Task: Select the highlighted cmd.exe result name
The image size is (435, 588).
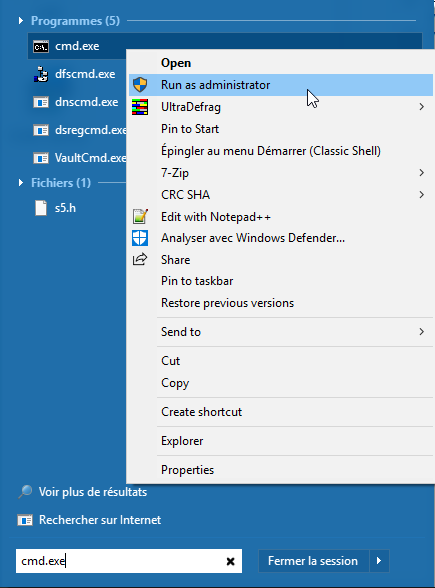Action: point(77,46)
